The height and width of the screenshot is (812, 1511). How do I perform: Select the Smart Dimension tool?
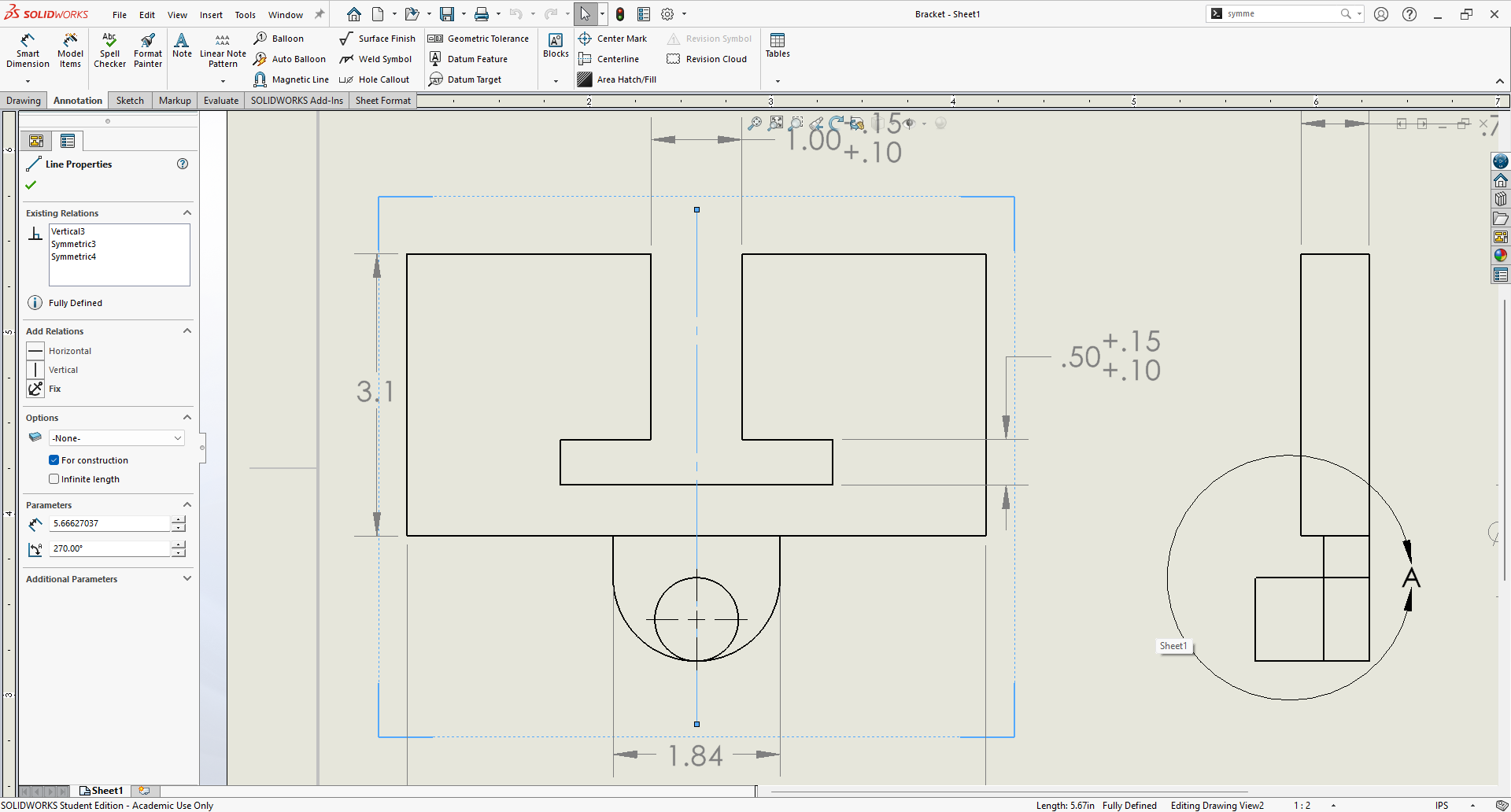[28, 51]
